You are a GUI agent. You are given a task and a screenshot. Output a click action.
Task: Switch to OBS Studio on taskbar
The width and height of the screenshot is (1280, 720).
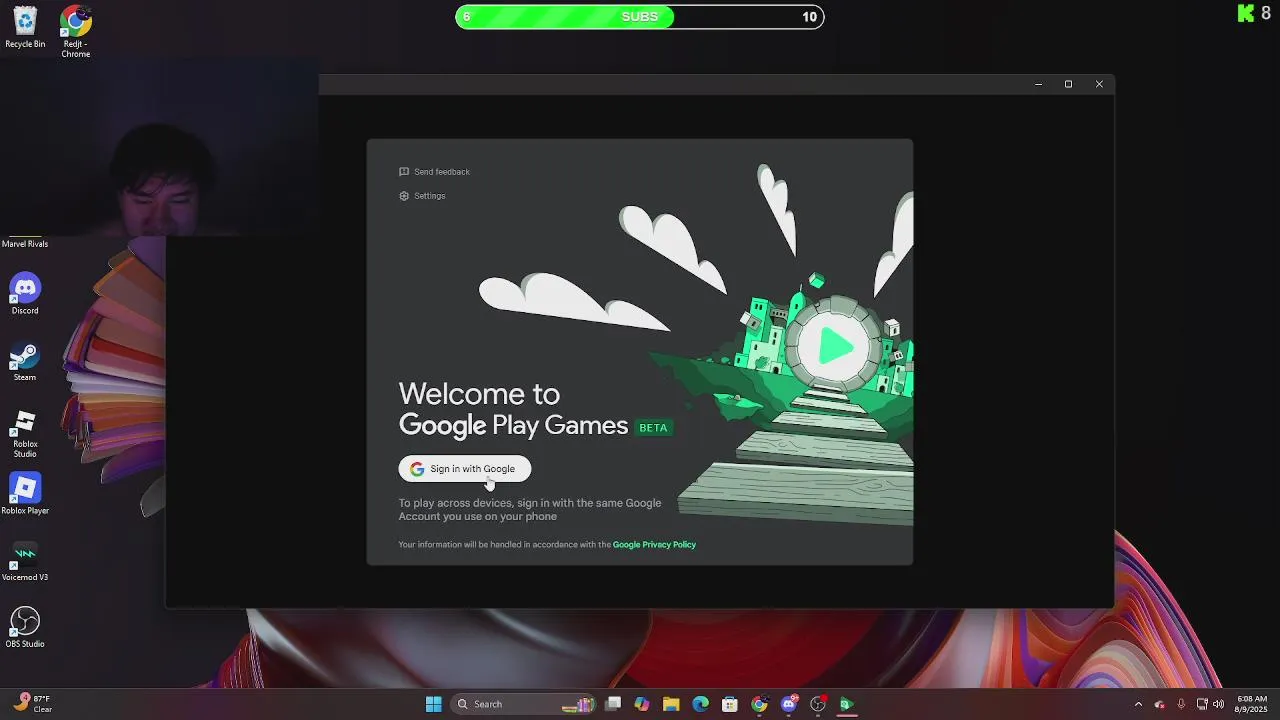[x=818, y=704]
